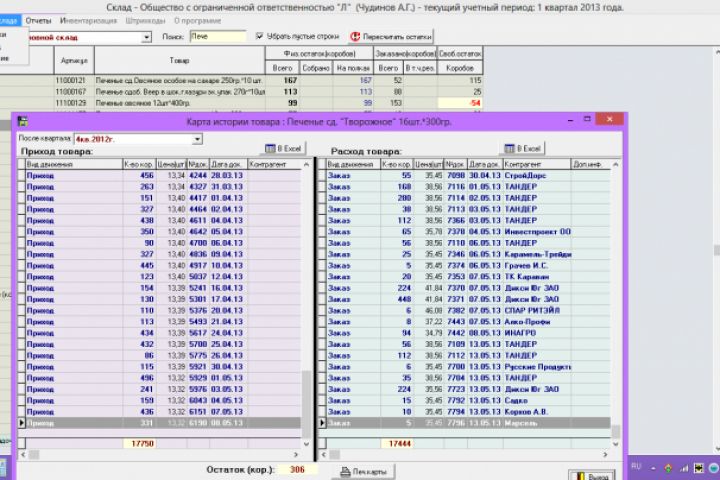The height and width of the screenshot is (480, 720).
Task: Click the Пересчитать остатки button
Action: click(x=391, y=36)
